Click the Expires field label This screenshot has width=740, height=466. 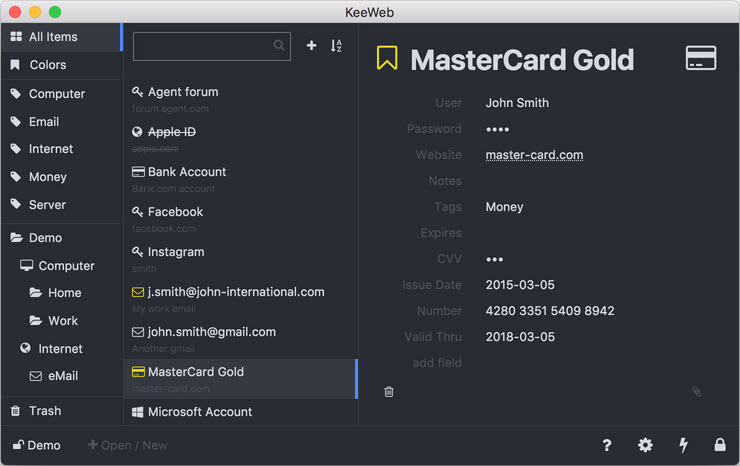[441, 233]
